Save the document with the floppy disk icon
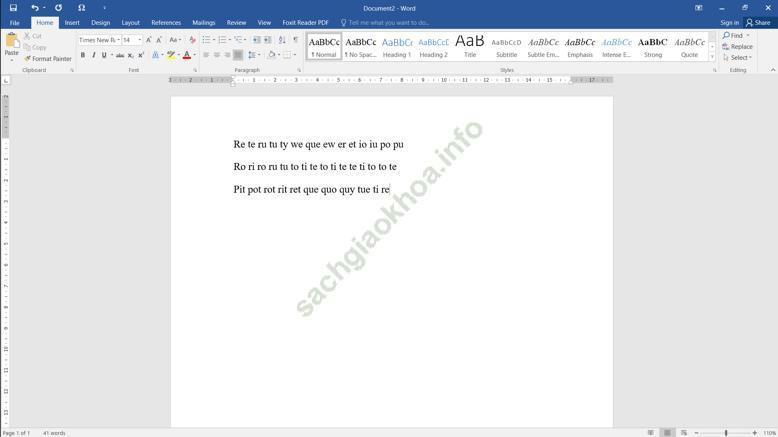Image resolution: width=778 pixels, height=437 pixels. [13, 8]
